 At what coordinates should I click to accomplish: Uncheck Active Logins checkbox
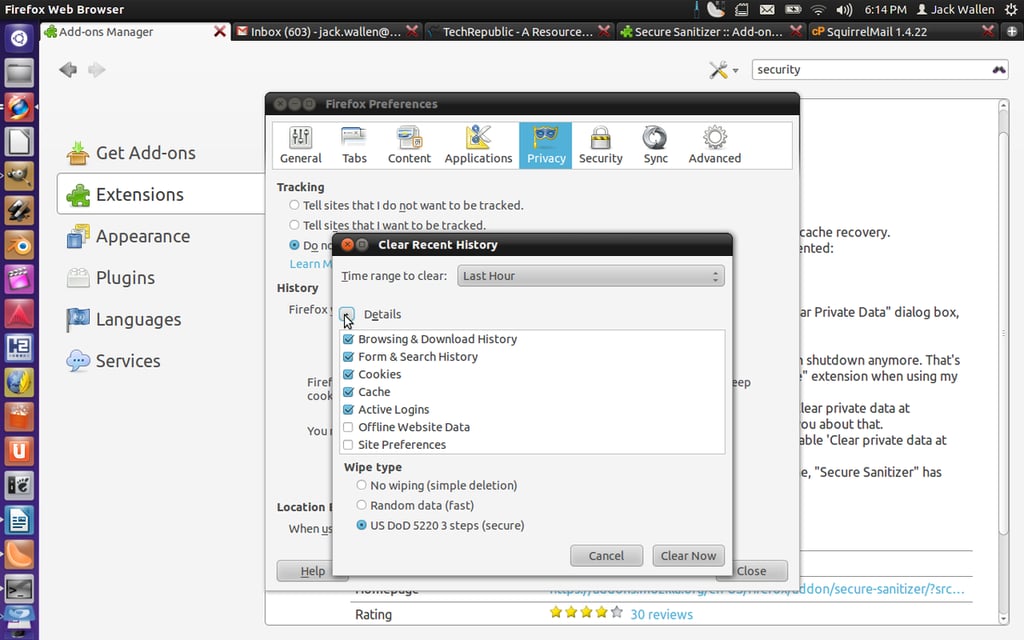[x=348, y=409]
